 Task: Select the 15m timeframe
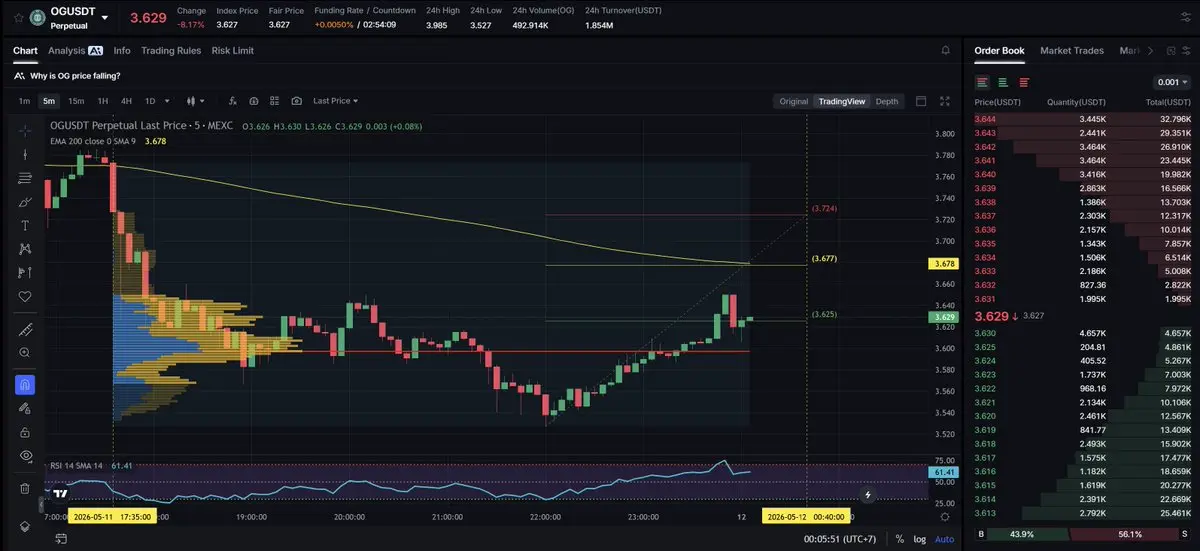[x=76, y=101]
